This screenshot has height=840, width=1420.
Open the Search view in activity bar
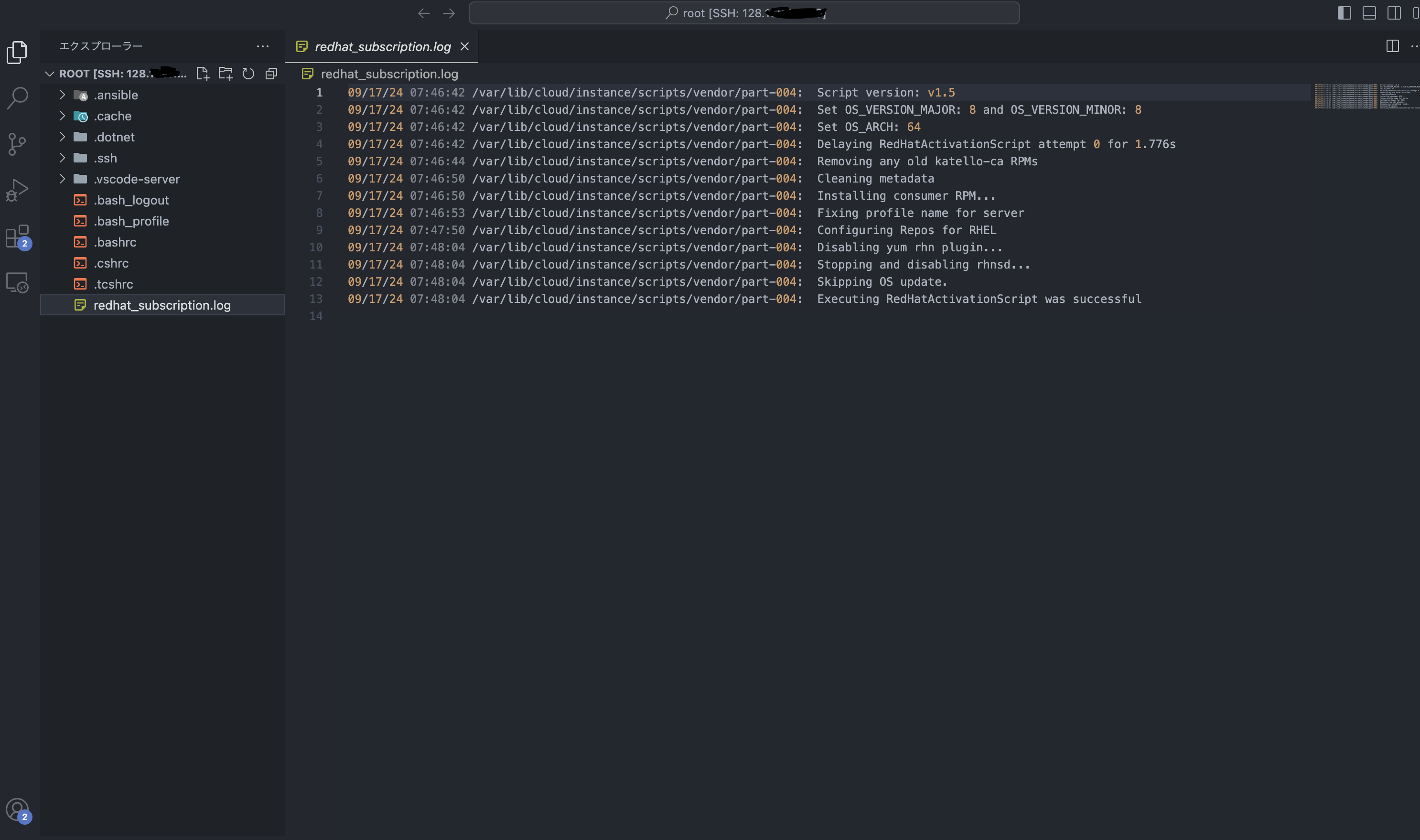17,98
